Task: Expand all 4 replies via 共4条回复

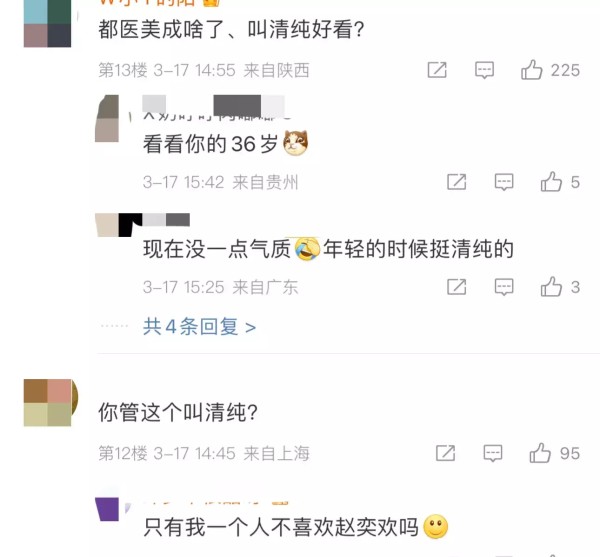Action: pyautogui.click(x=199, y=327)
